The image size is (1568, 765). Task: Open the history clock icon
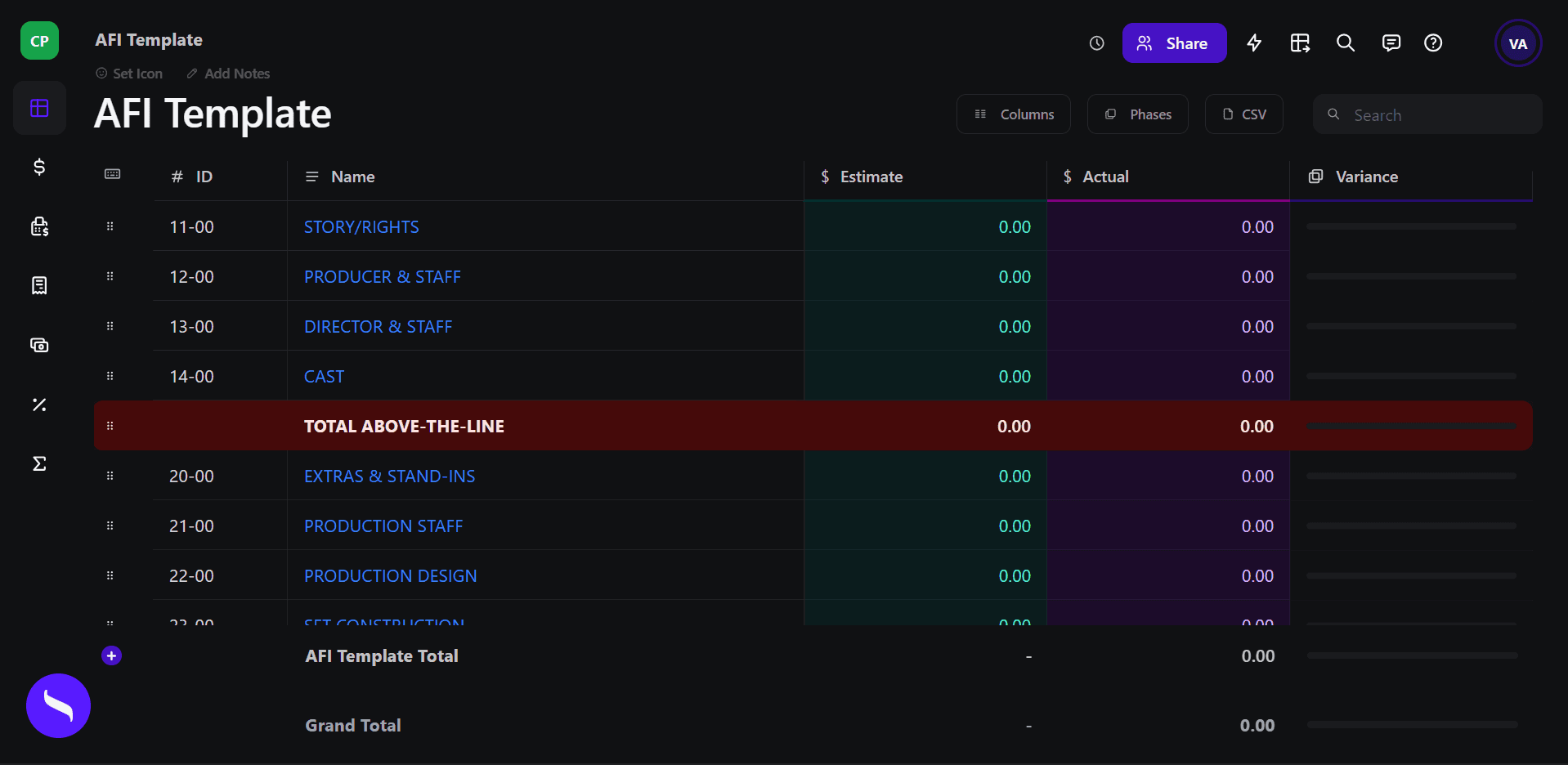[1096, 43]
